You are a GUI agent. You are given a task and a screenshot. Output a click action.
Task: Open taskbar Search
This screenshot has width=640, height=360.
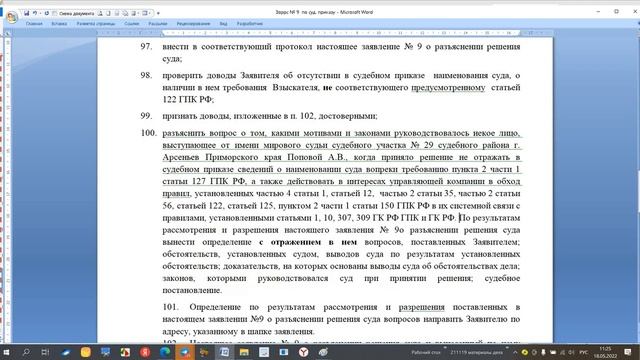coord(26,352)
